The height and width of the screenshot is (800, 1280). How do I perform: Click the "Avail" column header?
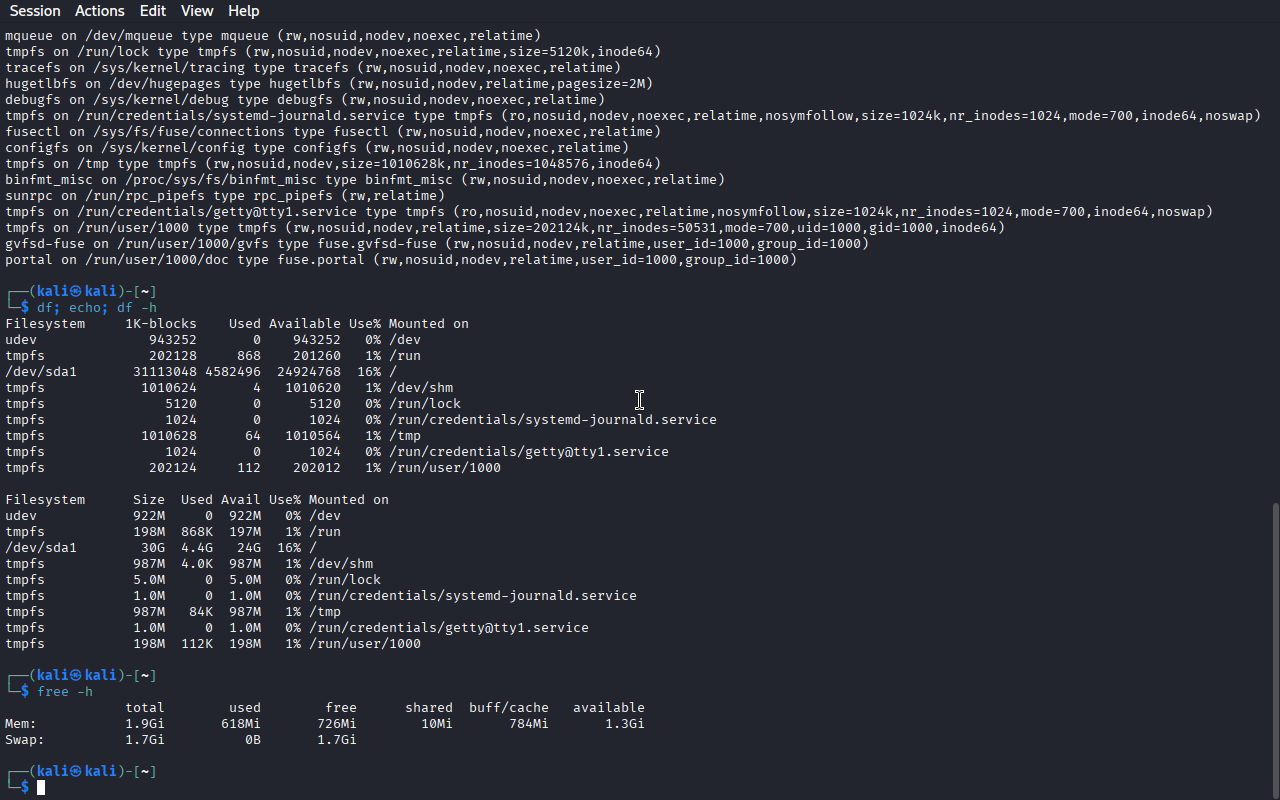pos(240,500)
